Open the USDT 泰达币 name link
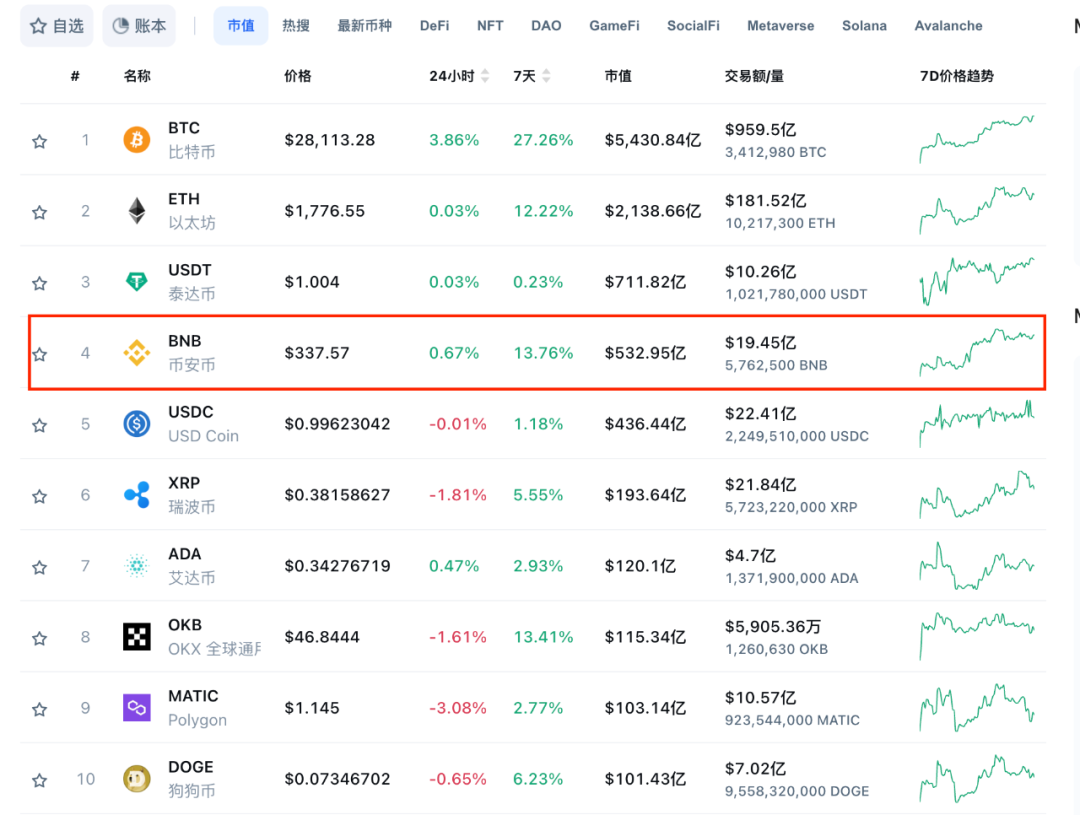The width and height of the screenshot is (1080, 815). [x=191, y=282]
